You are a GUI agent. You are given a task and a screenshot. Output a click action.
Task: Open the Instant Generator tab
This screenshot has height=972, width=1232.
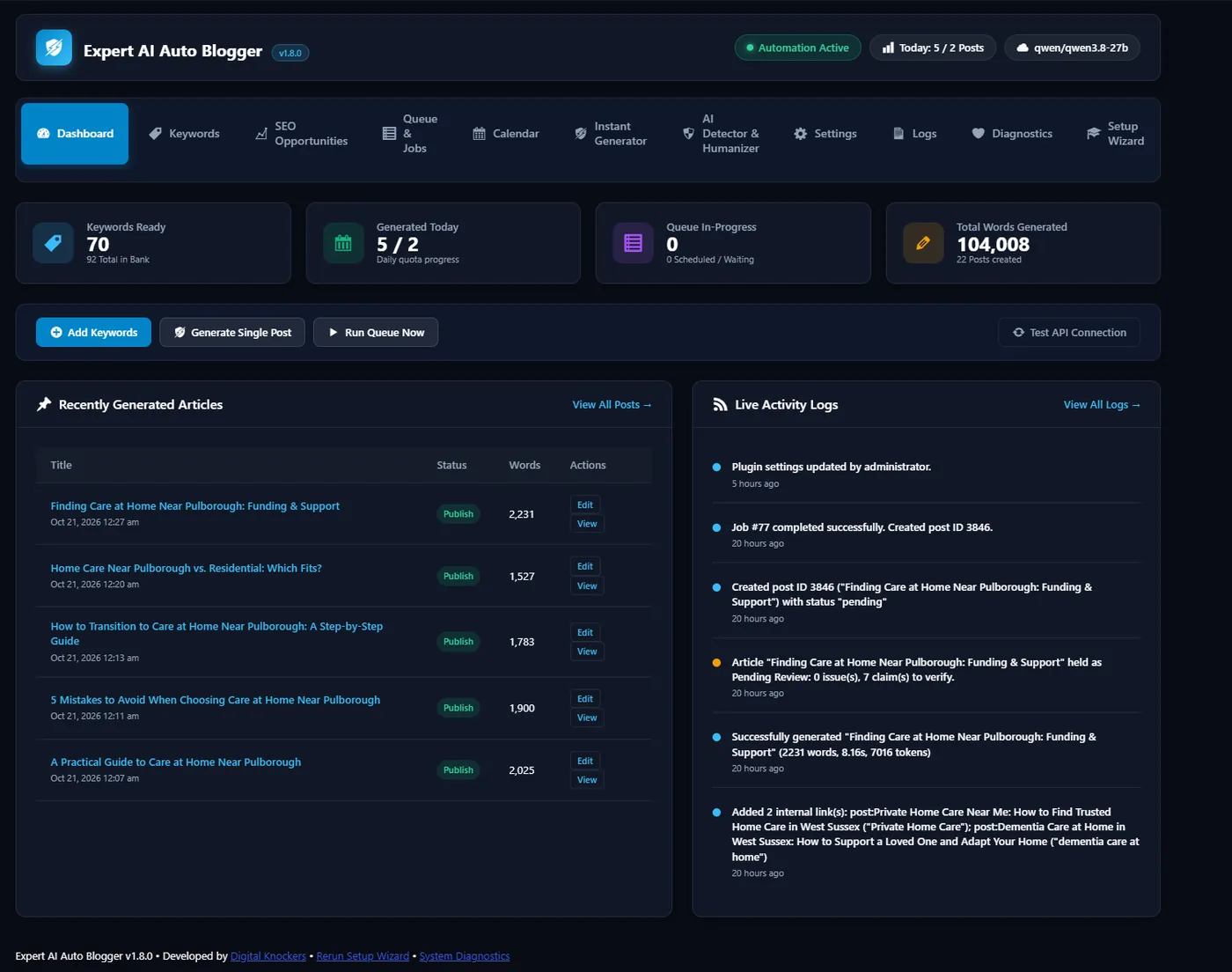(611, 134)
